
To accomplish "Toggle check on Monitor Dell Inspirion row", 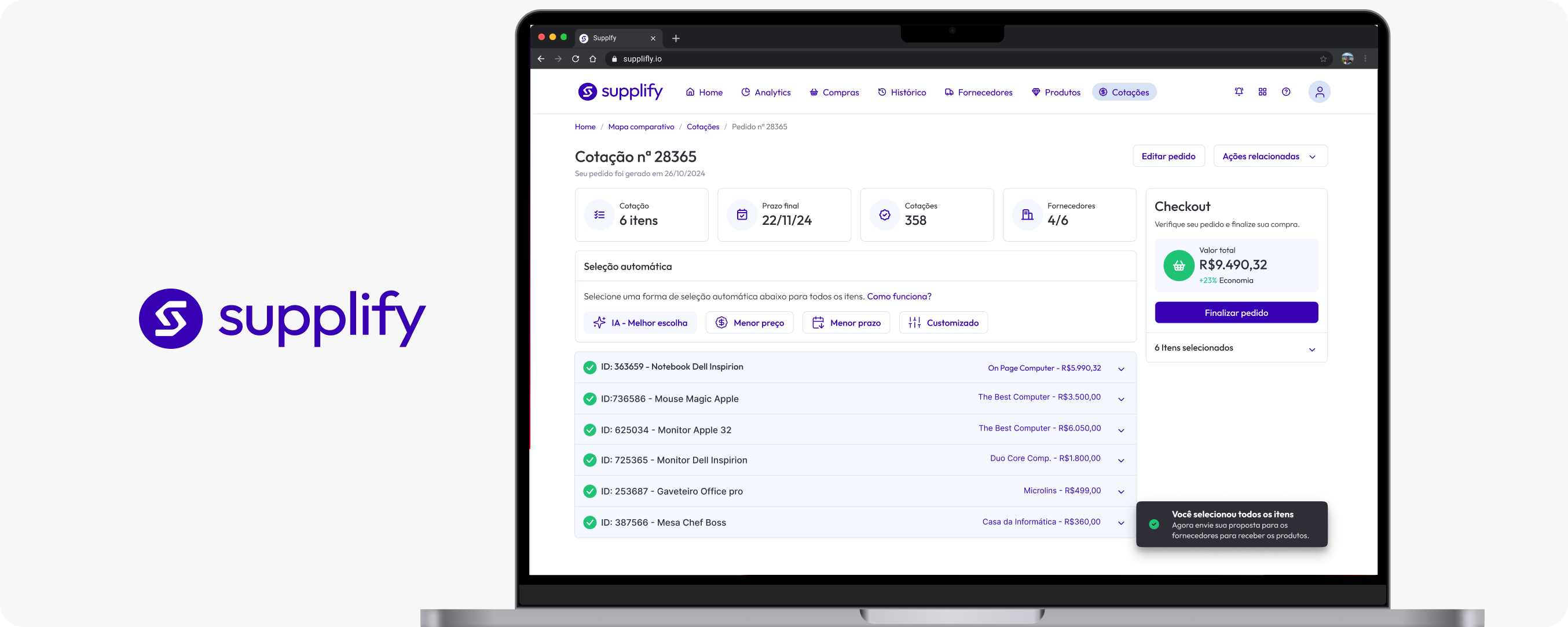I will (x=589, y=460).
